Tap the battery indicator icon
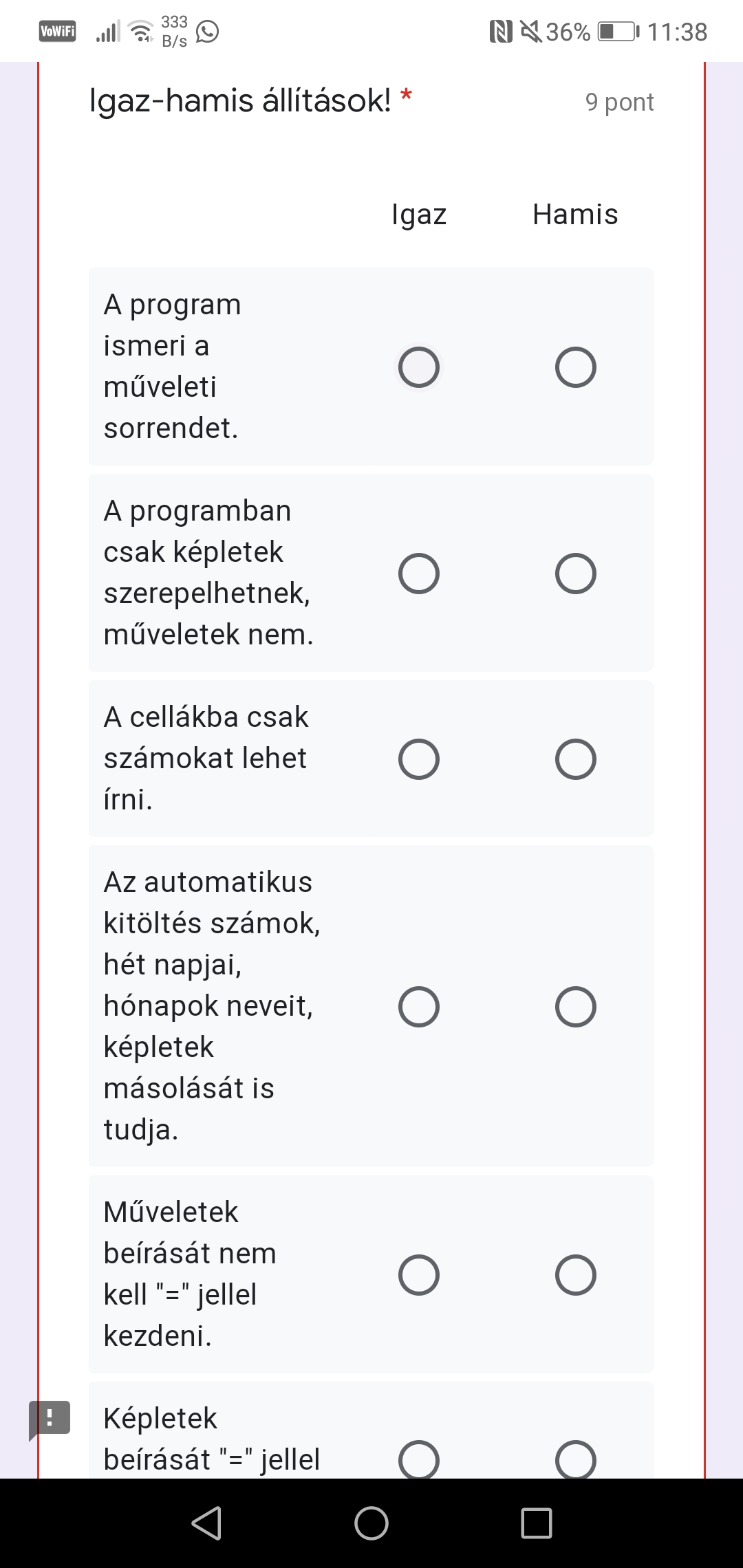Image resolution: width=743 pixels, height=1568 pixels. pyautogui.click(x=618, y=32)
